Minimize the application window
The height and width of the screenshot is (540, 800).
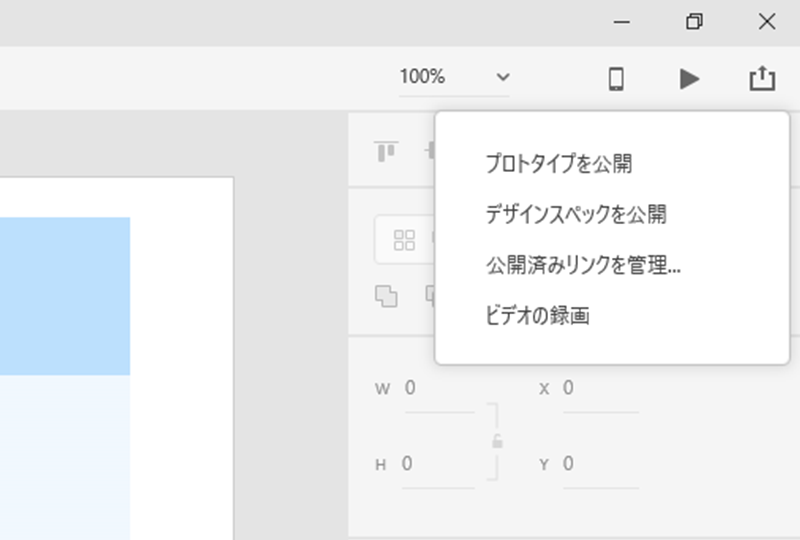point(621,22)
